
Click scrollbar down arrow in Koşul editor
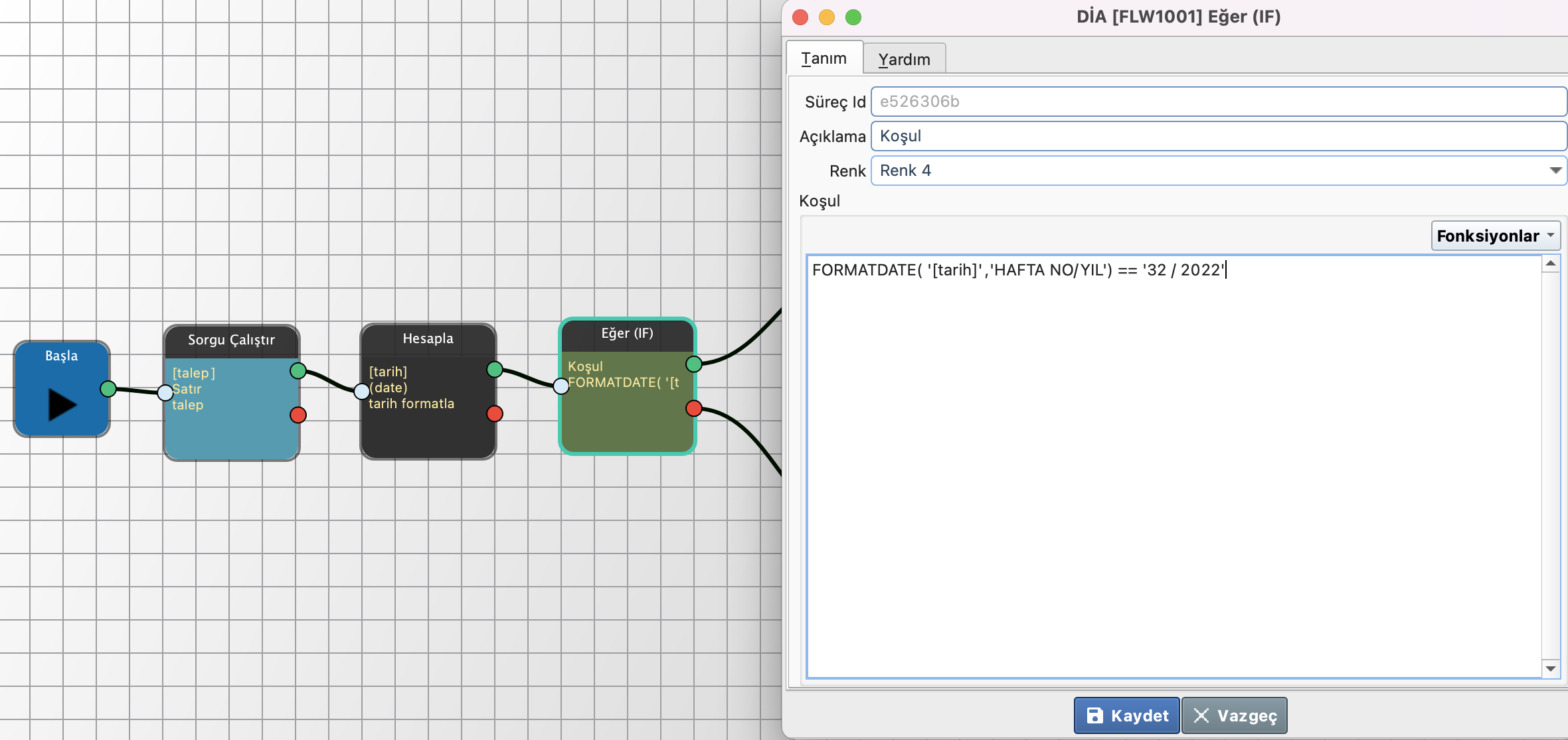pos(1551,668)
